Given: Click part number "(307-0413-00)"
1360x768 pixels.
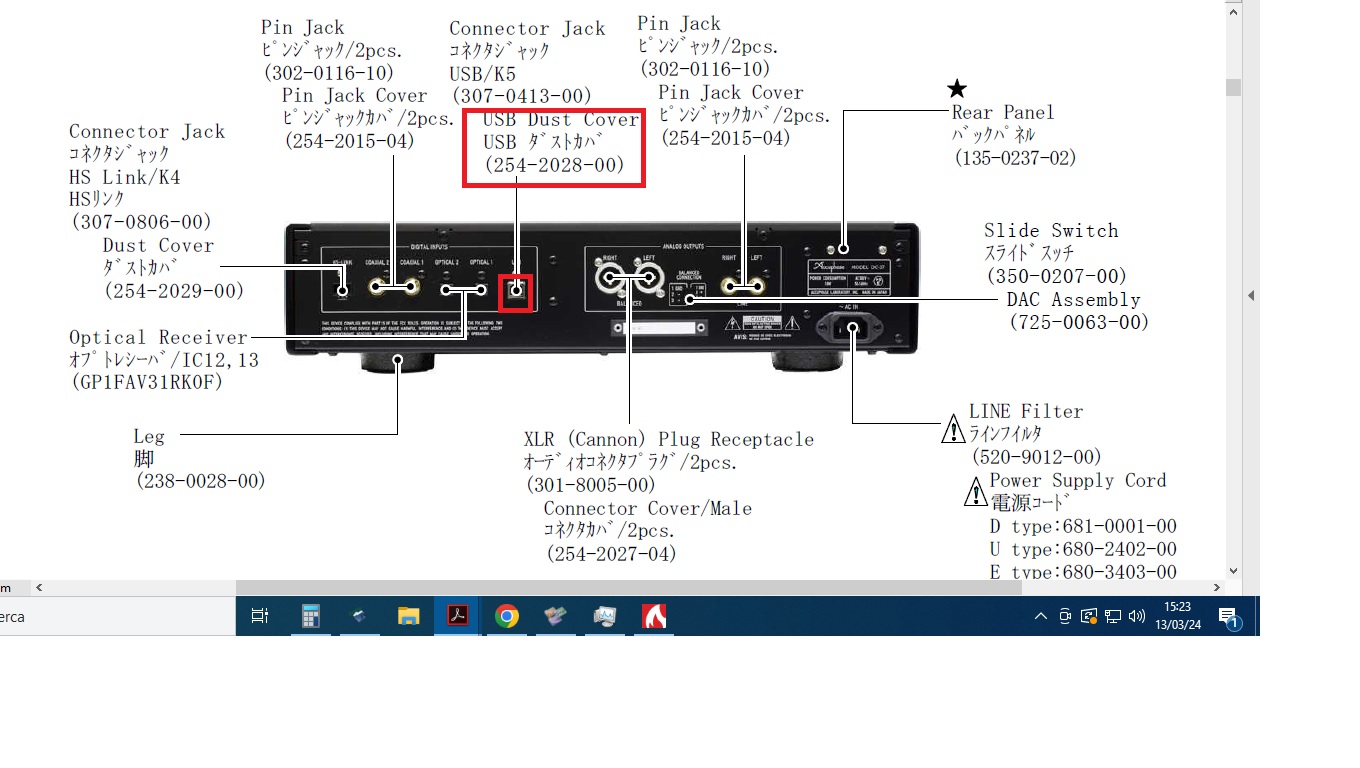Looking at the screenshot, I should click(x=522, y=96).
